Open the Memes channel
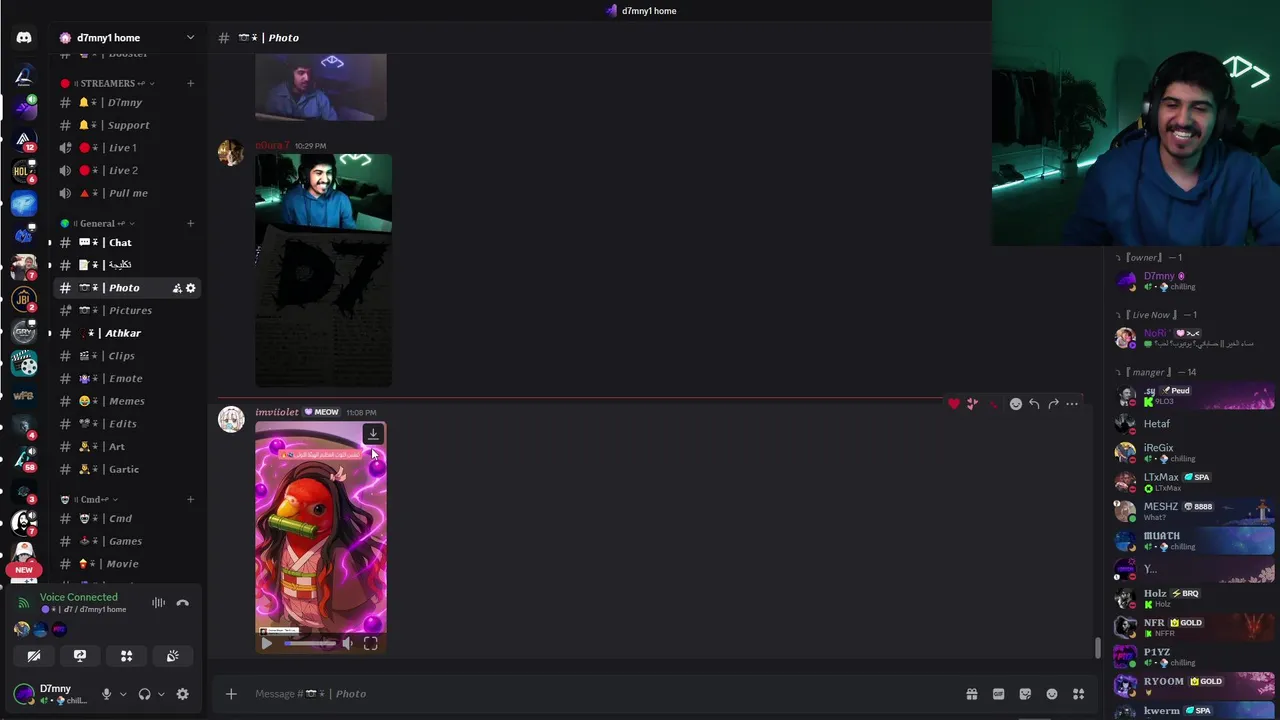 [127, 401]
